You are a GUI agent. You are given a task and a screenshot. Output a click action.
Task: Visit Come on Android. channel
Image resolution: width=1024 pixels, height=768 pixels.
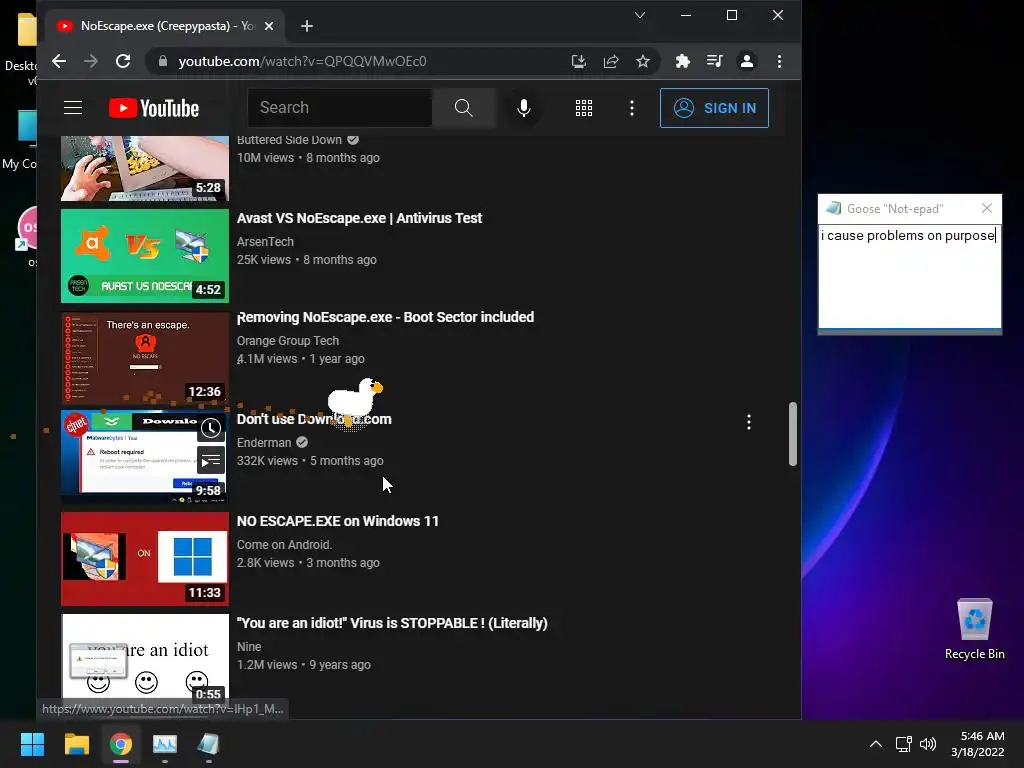coord(284,545)
